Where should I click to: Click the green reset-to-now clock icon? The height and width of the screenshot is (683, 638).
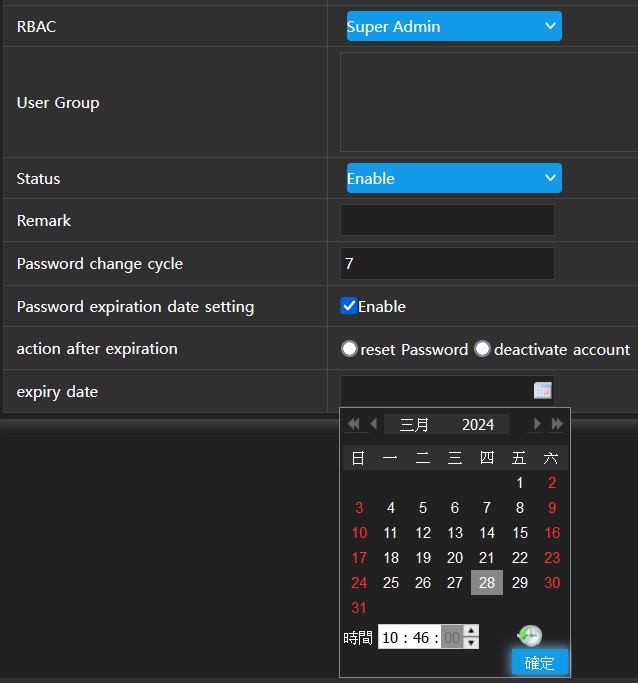click(530, 635)
